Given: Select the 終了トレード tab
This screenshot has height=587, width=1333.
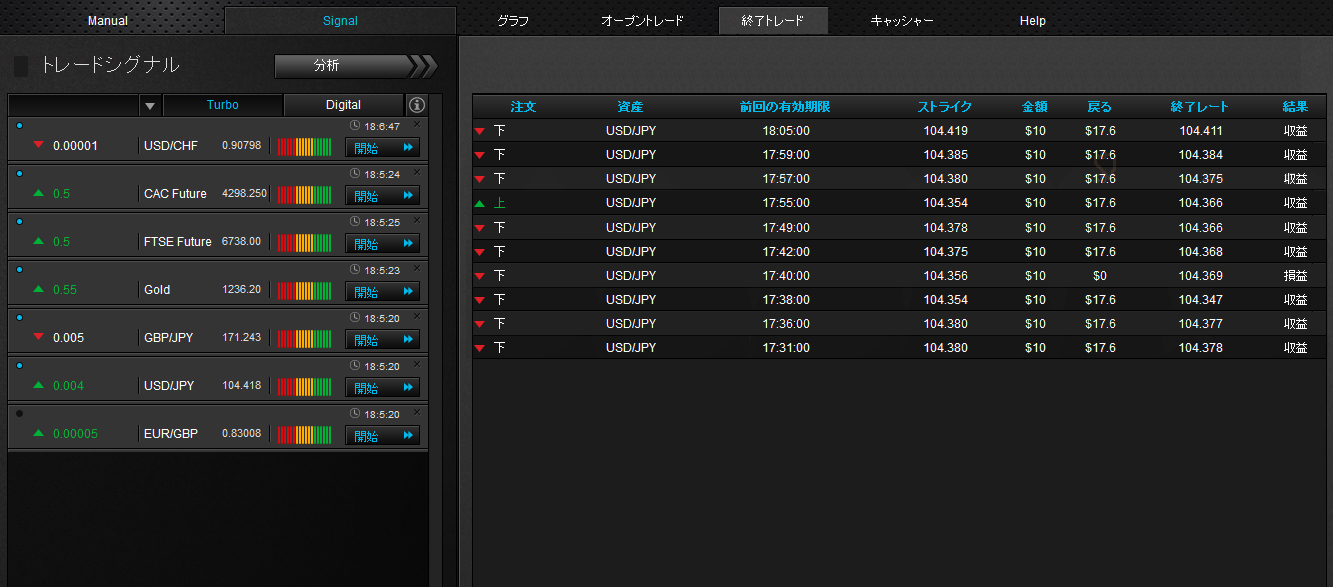Looking at the screenshot, I should (773, 21).
